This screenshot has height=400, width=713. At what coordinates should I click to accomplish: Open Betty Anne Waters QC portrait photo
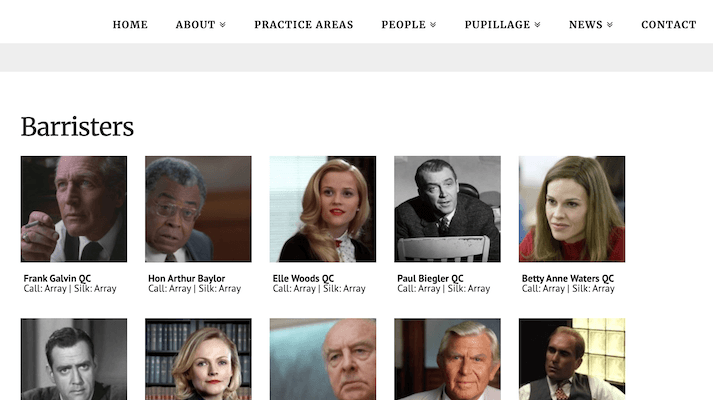click(572, 209)
